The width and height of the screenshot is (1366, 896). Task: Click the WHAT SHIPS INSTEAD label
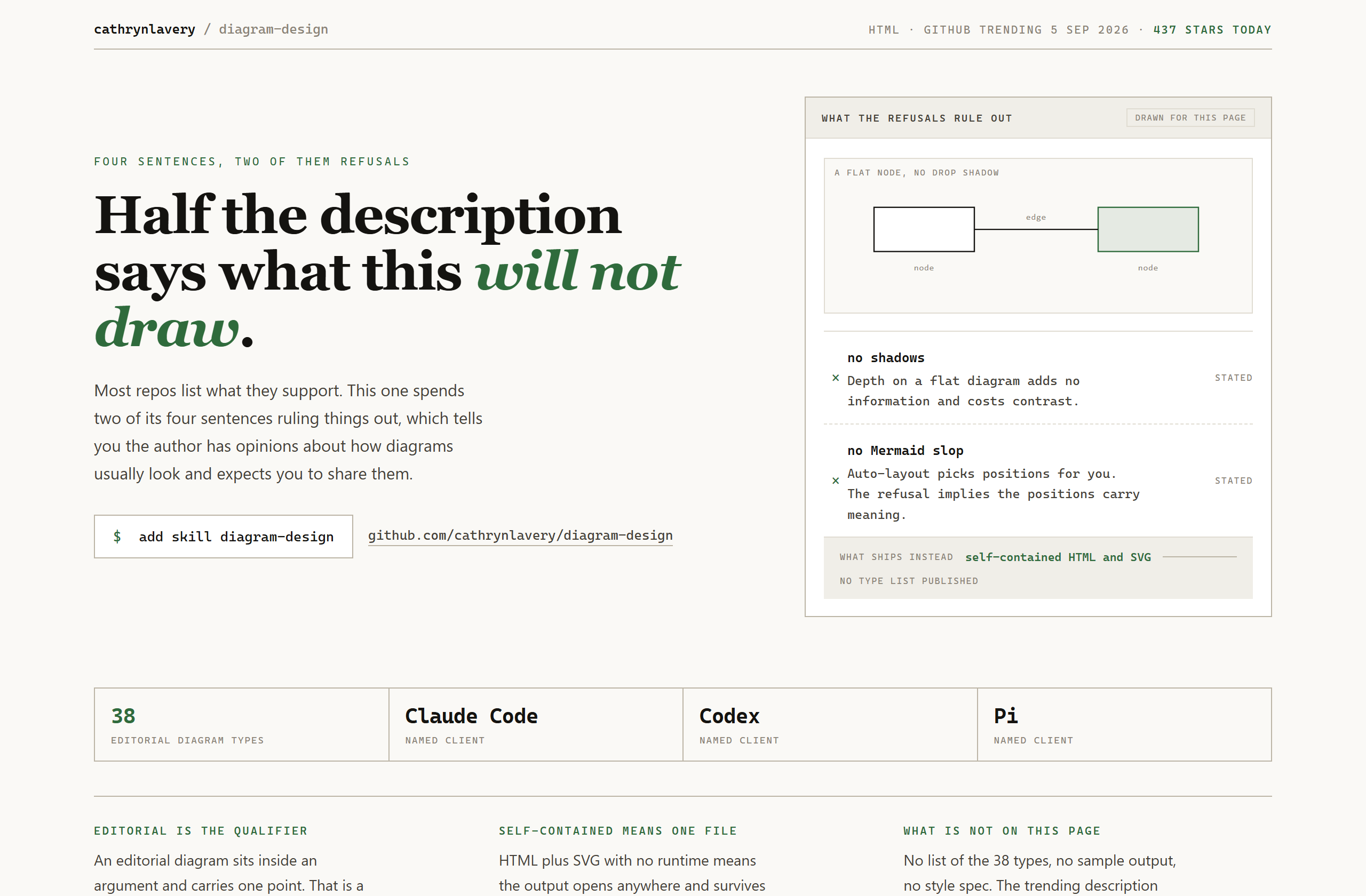[896, 557]
